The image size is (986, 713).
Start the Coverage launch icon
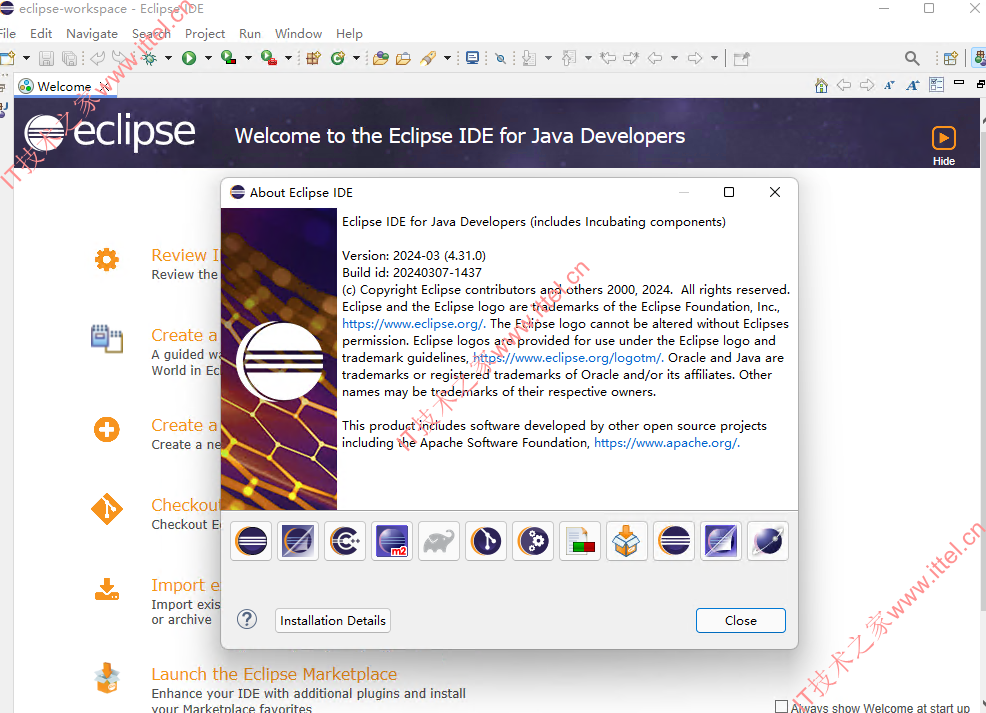tap(228, 58)
